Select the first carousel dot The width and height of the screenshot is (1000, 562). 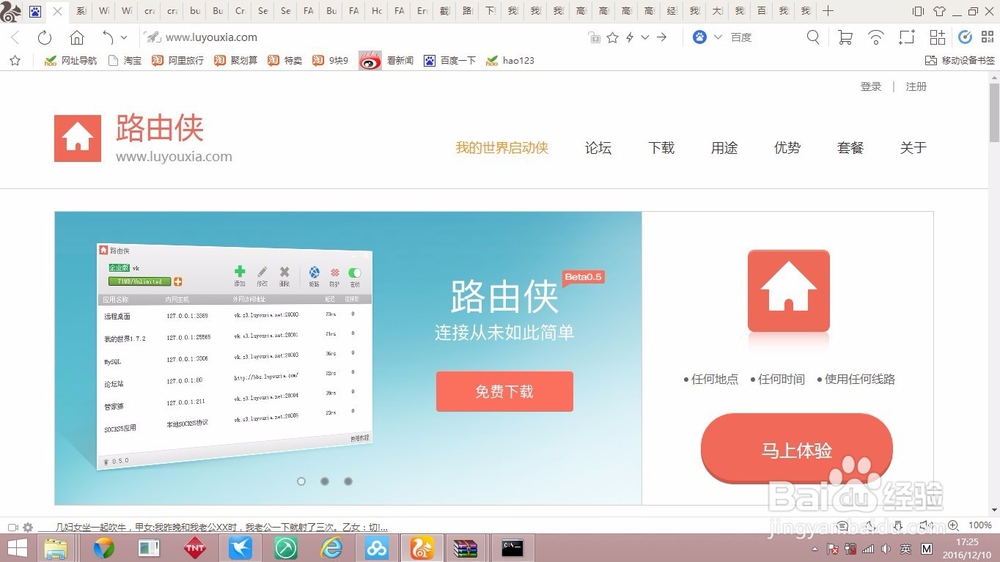(x=301, y=482)
